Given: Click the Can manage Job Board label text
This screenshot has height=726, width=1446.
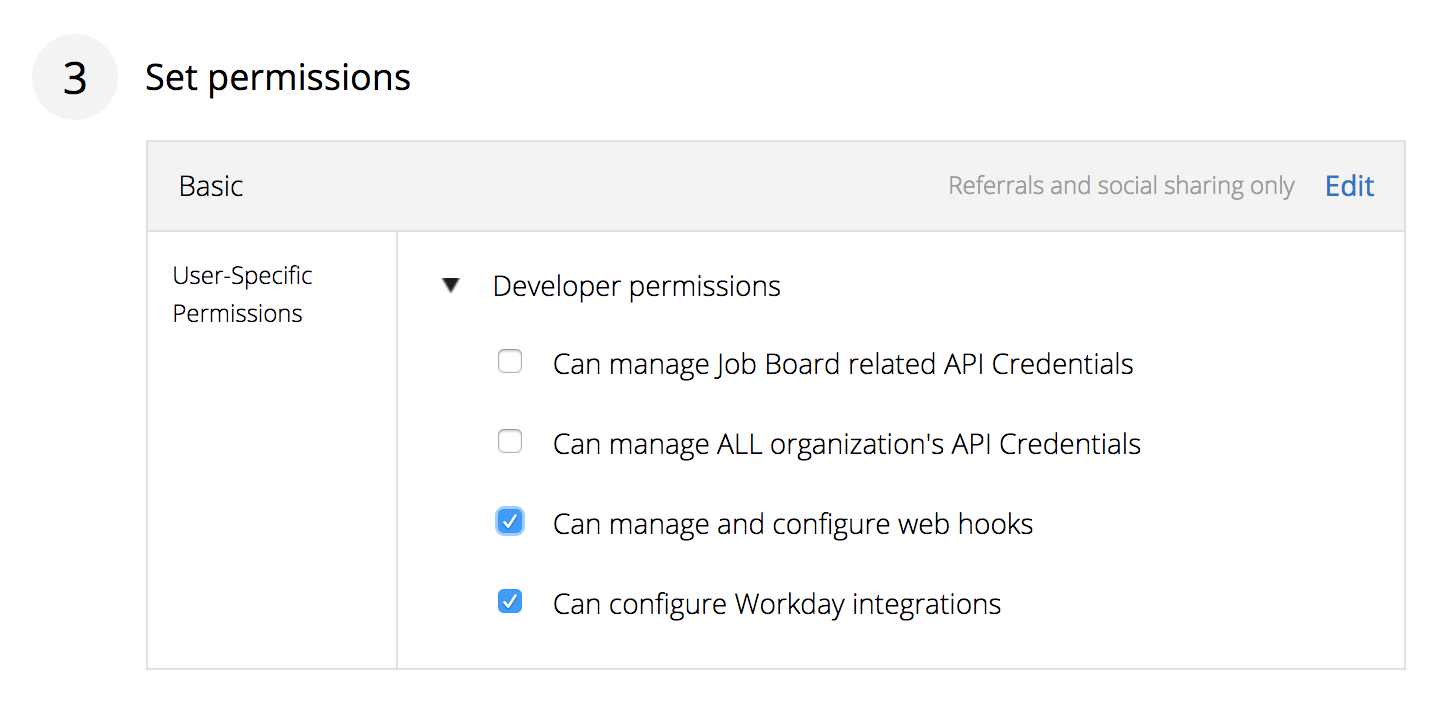Looking at the screenshot, I should [843, 364].
